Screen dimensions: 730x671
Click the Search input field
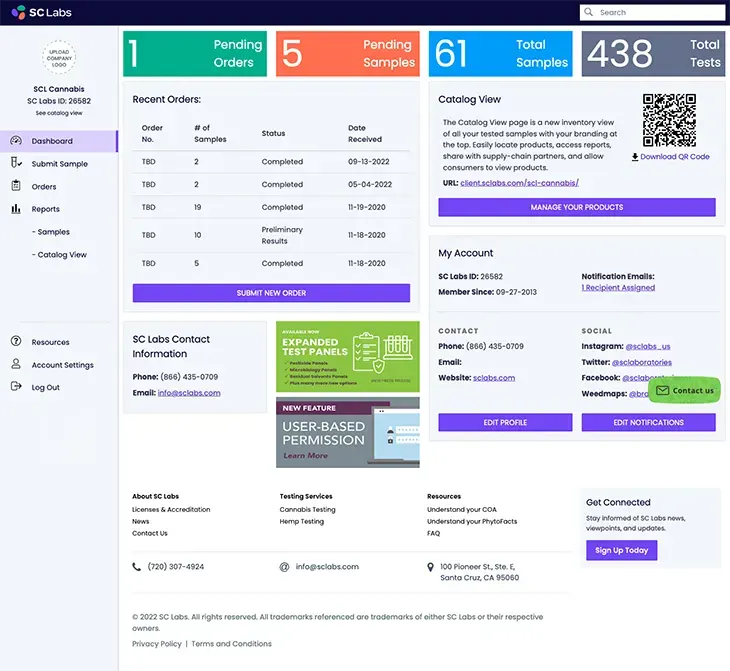652,13
